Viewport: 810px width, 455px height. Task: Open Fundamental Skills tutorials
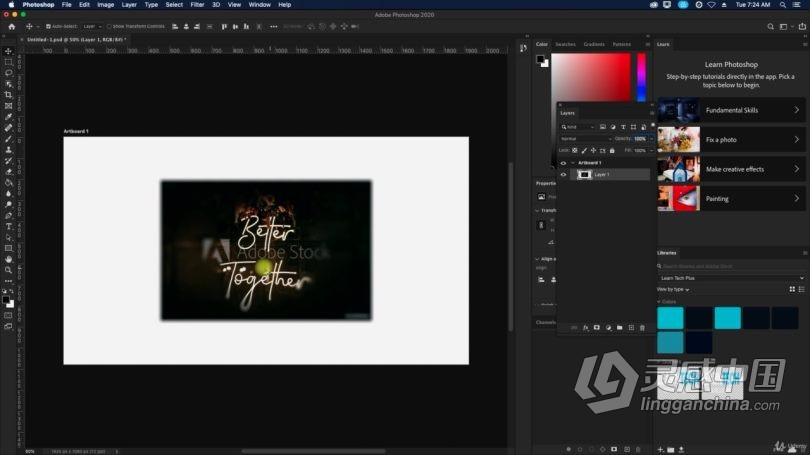731,110
